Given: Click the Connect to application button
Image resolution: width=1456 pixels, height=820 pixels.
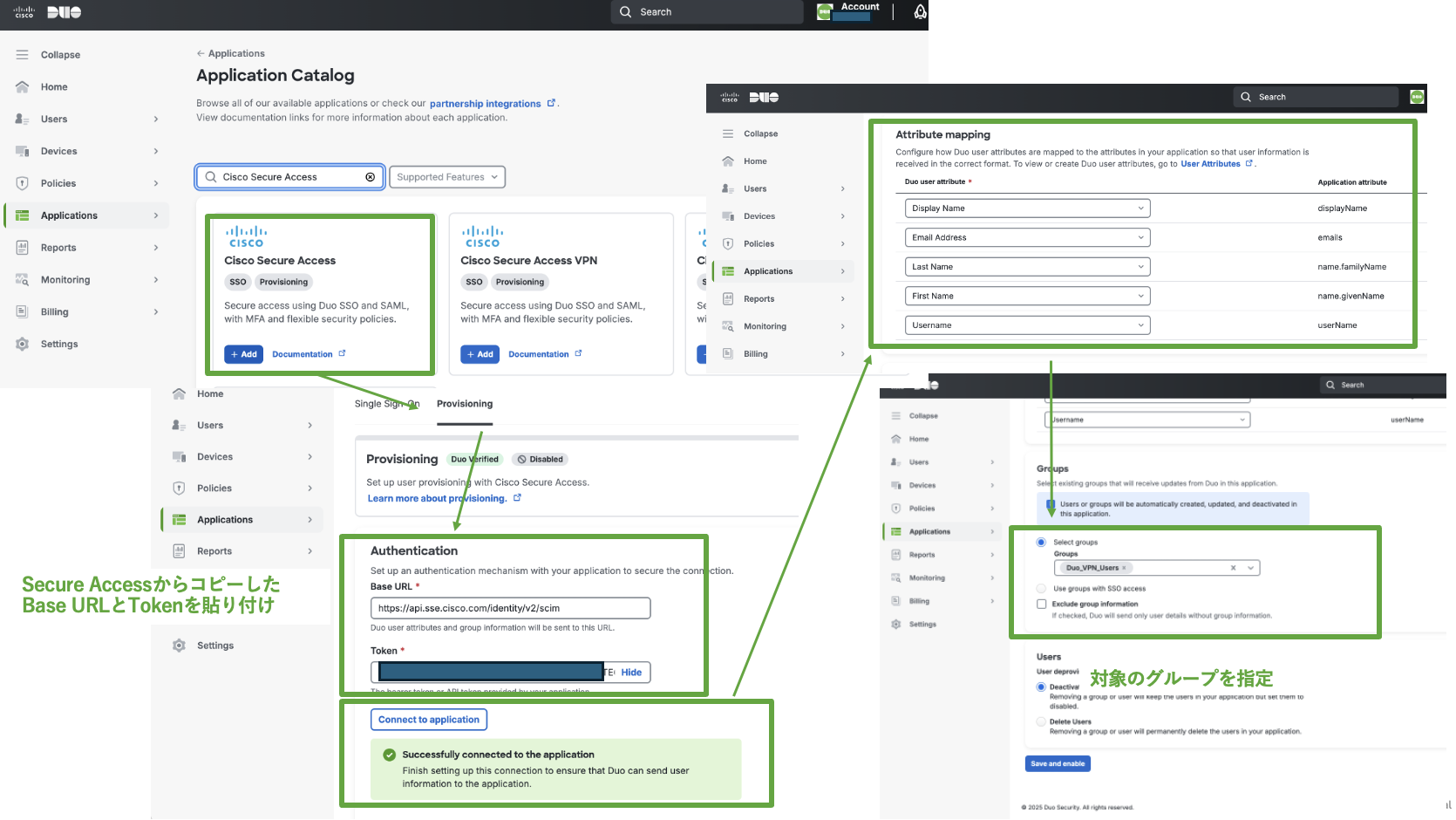Looking at the screenshot, I should [x=429, y=720].
